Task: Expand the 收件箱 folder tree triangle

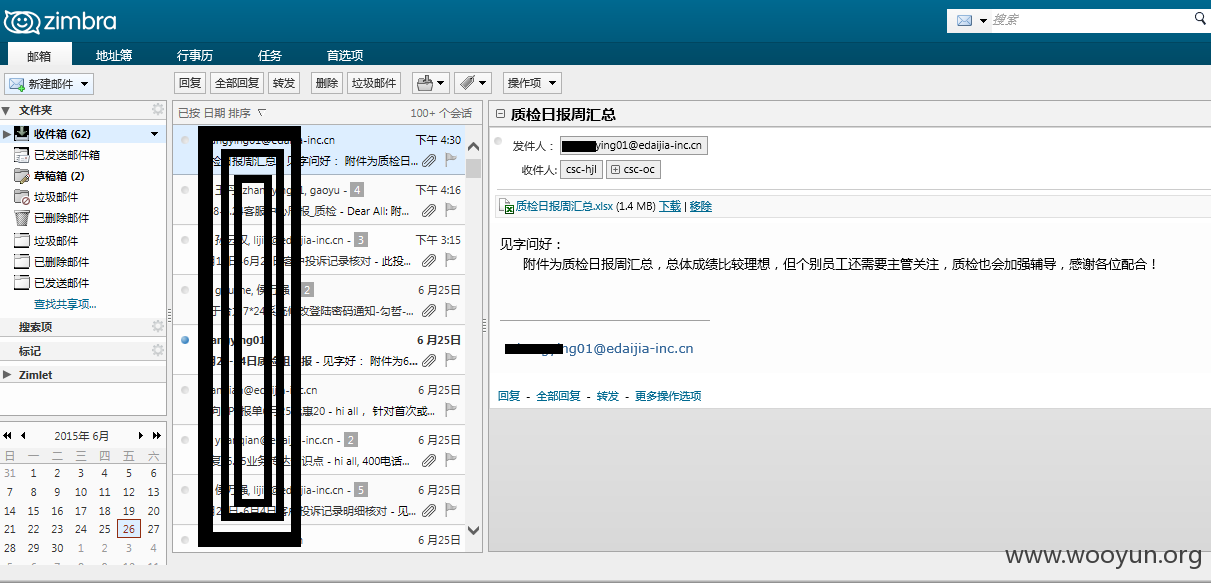Action: [x=7, y=133]
